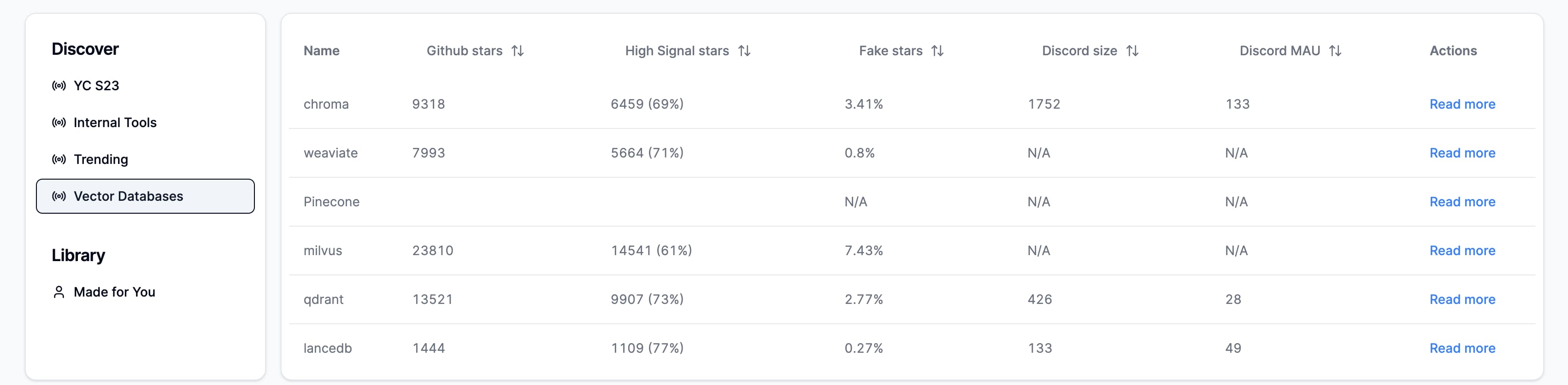Image resolution: width=1568 pixels, height=385 pixels.
Task: Click the person icon beside Made for You
Action: tap(59, 292)
